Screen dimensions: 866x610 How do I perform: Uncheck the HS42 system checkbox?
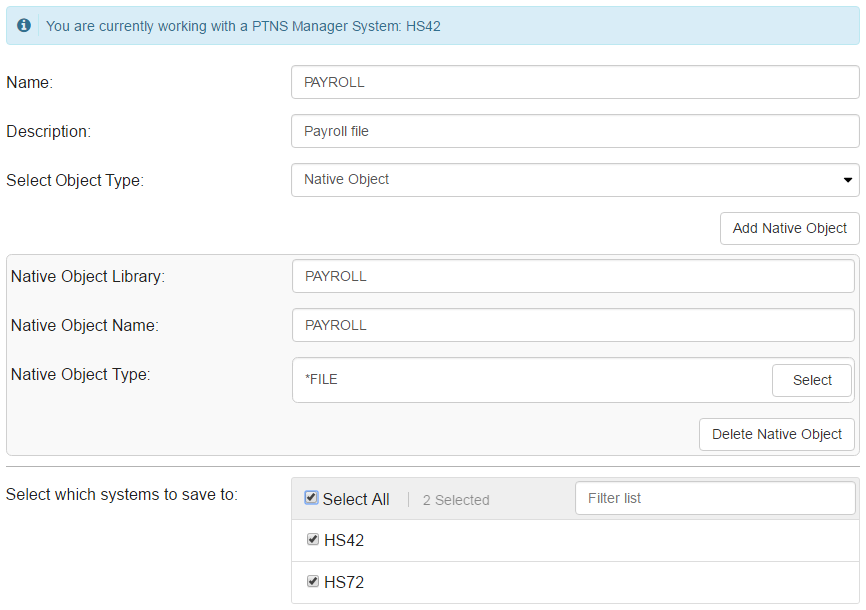tap(313, 540)
